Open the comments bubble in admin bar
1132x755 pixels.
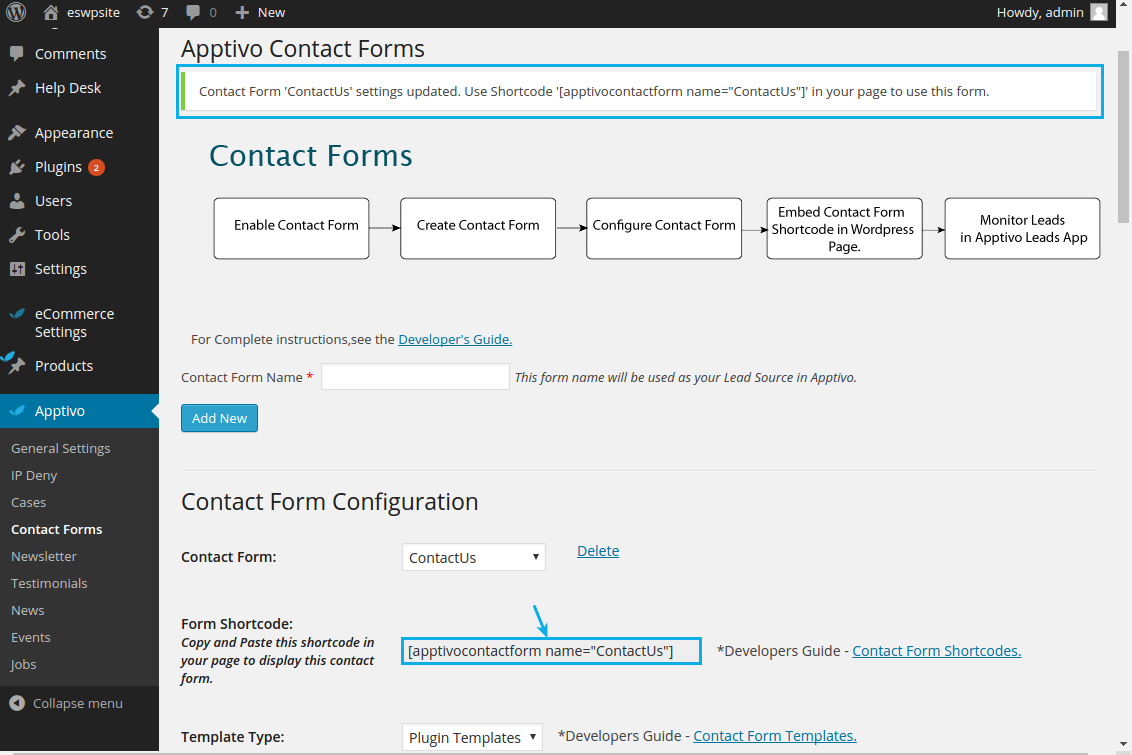click(193, 12)
